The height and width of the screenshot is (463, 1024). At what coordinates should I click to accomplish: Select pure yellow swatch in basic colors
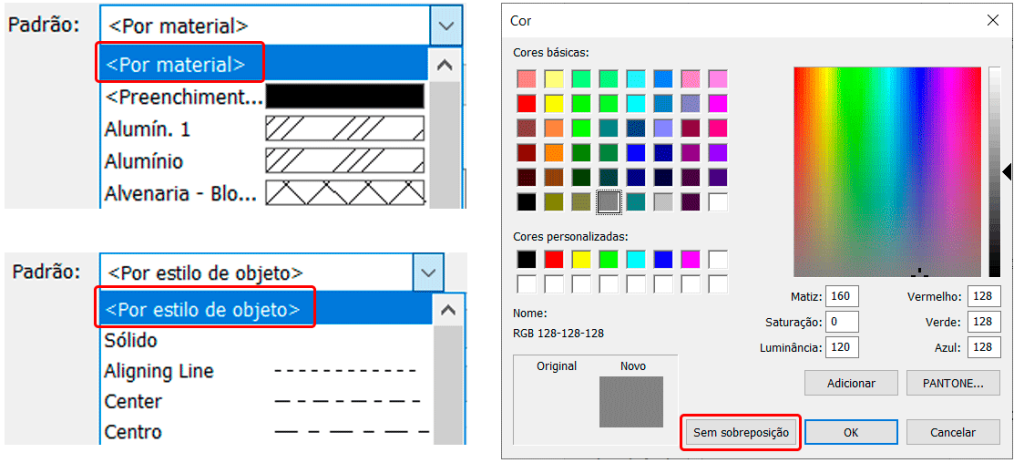click(x=554, y=103)
